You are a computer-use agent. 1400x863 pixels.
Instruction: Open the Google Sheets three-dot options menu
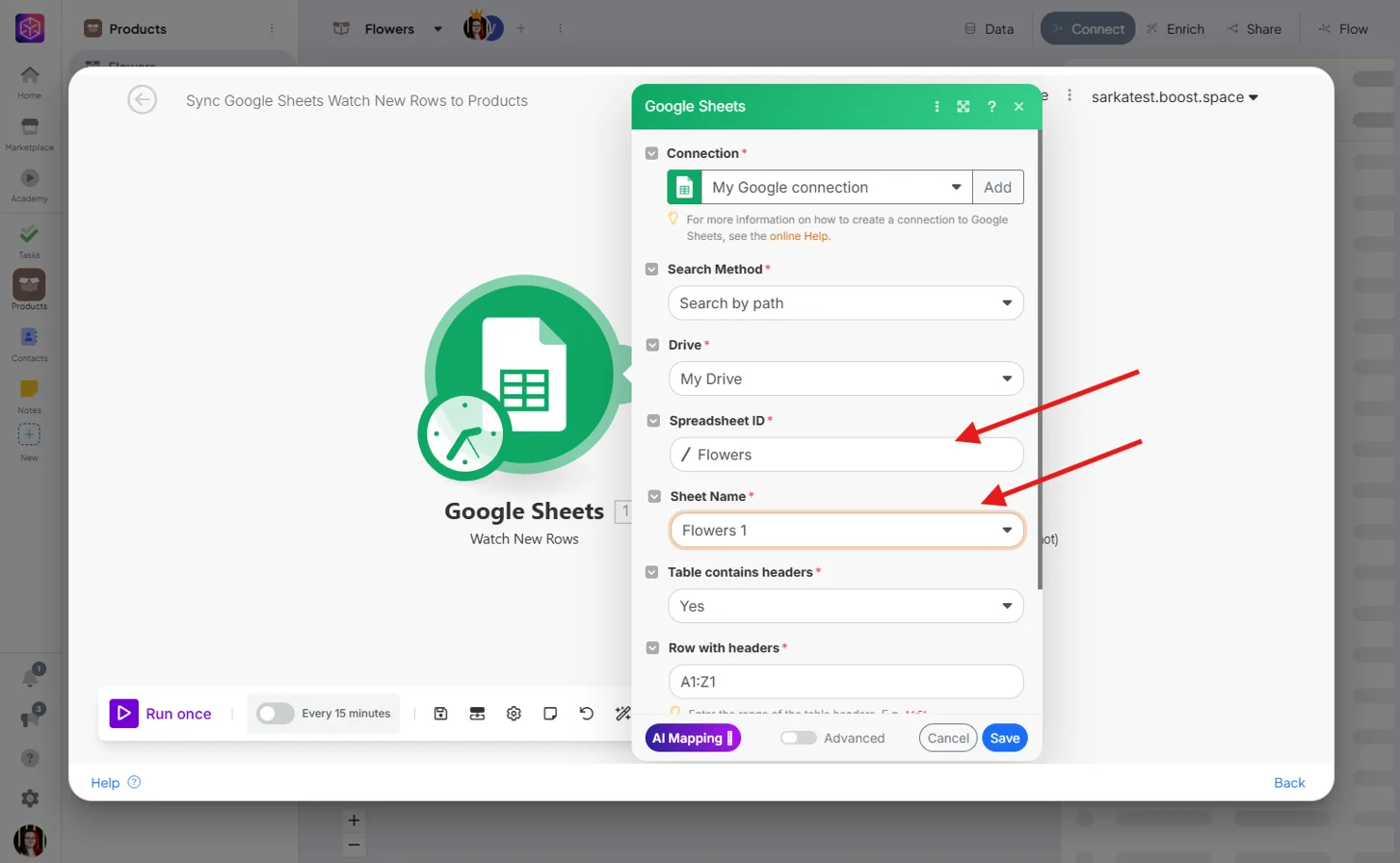point(937,107)
